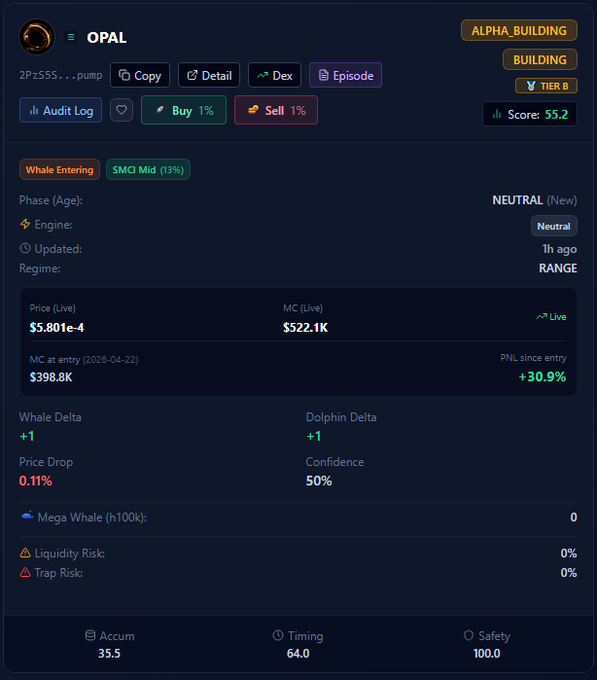Click the Accum database icon

[x=90, y=635]
